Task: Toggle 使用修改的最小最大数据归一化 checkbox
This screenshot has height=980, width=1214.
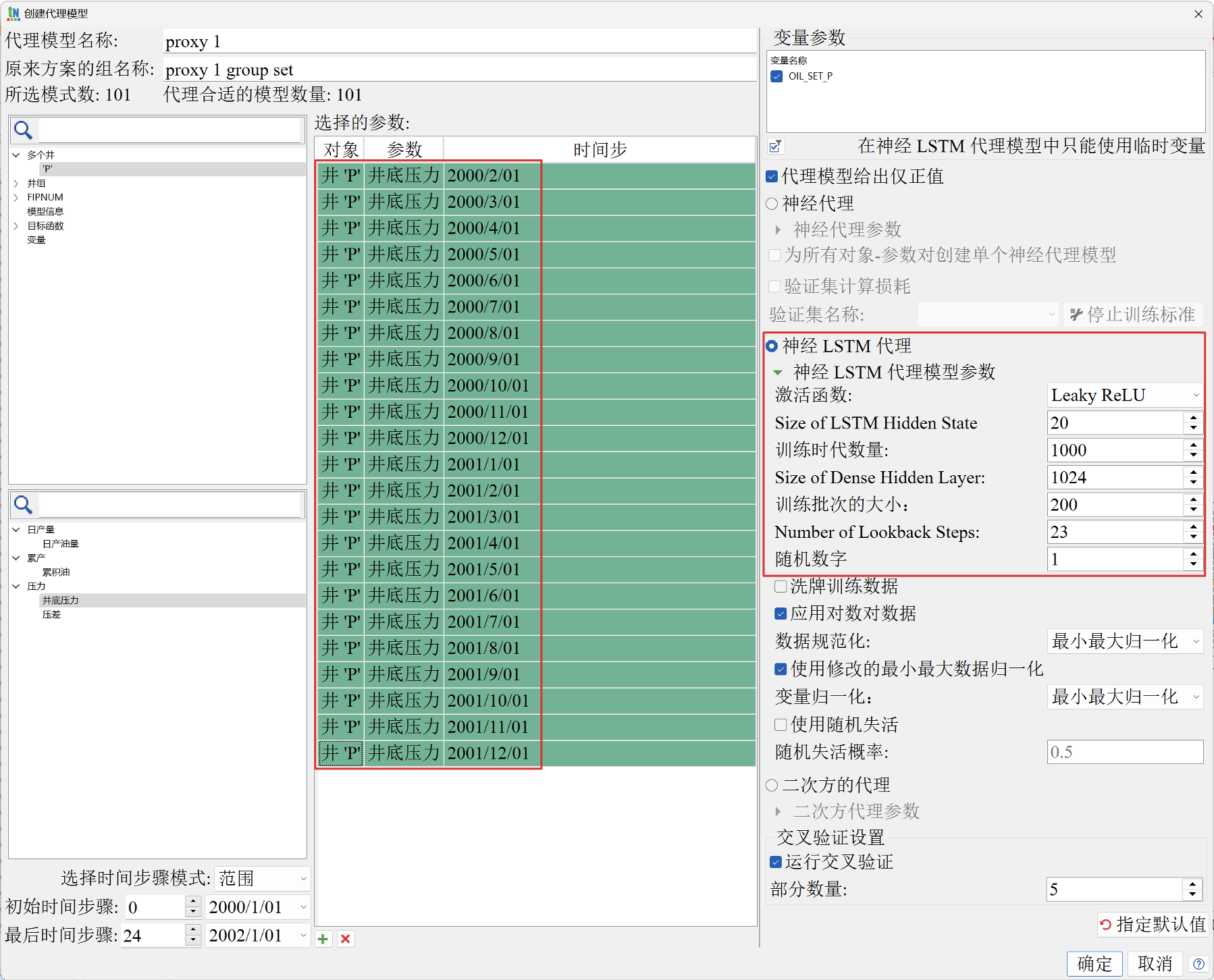Action: pos(781,669)
